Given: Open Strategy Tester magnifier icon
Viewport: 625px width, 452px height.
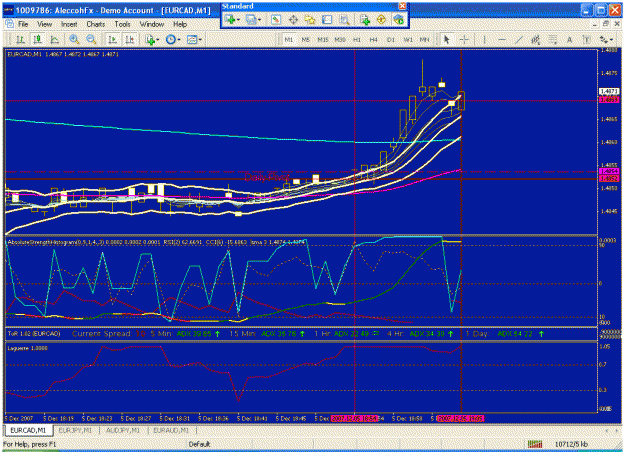Looking at the screenshot, I should 344,19.
